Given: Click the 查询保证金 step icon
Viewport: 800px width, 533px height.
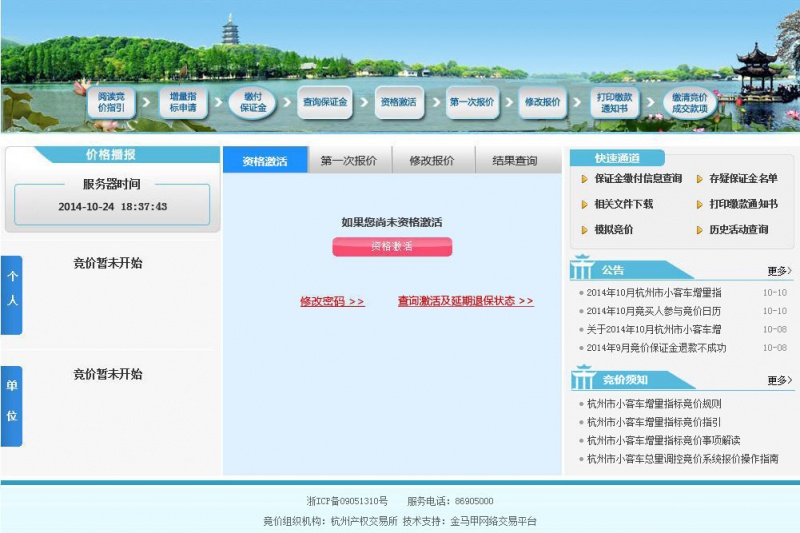Looking at the screenshot, I should (325, 102).
